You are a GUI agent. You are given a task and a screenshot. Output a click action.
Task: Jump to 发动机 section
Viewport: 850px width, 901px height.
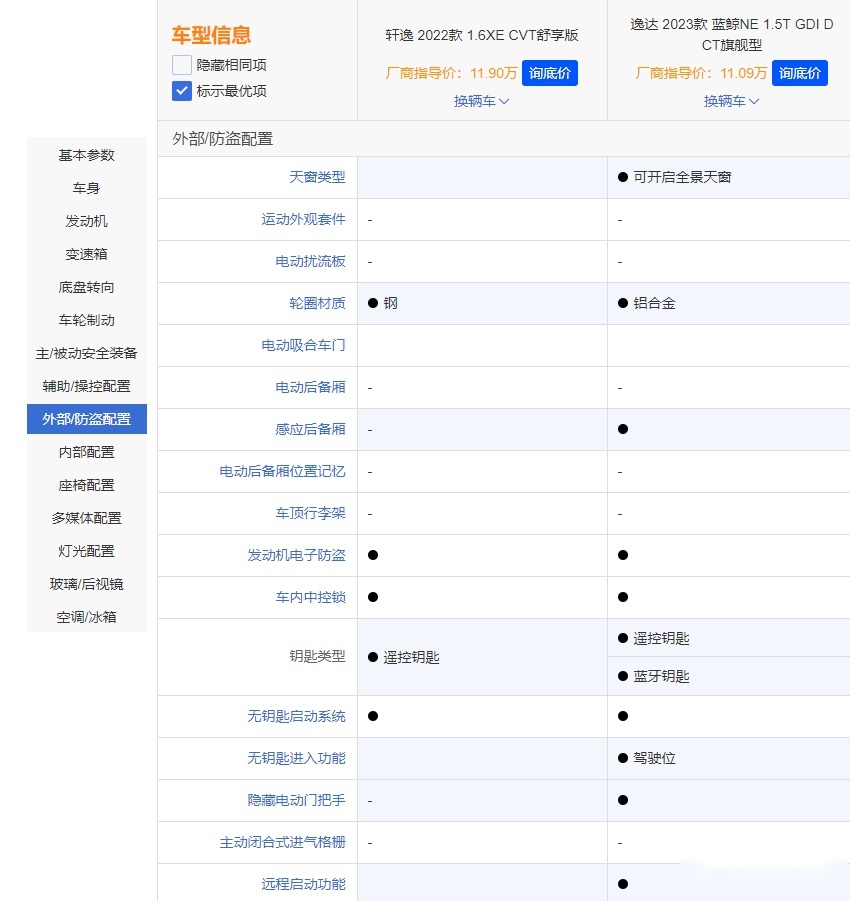(x=87, y=221)
